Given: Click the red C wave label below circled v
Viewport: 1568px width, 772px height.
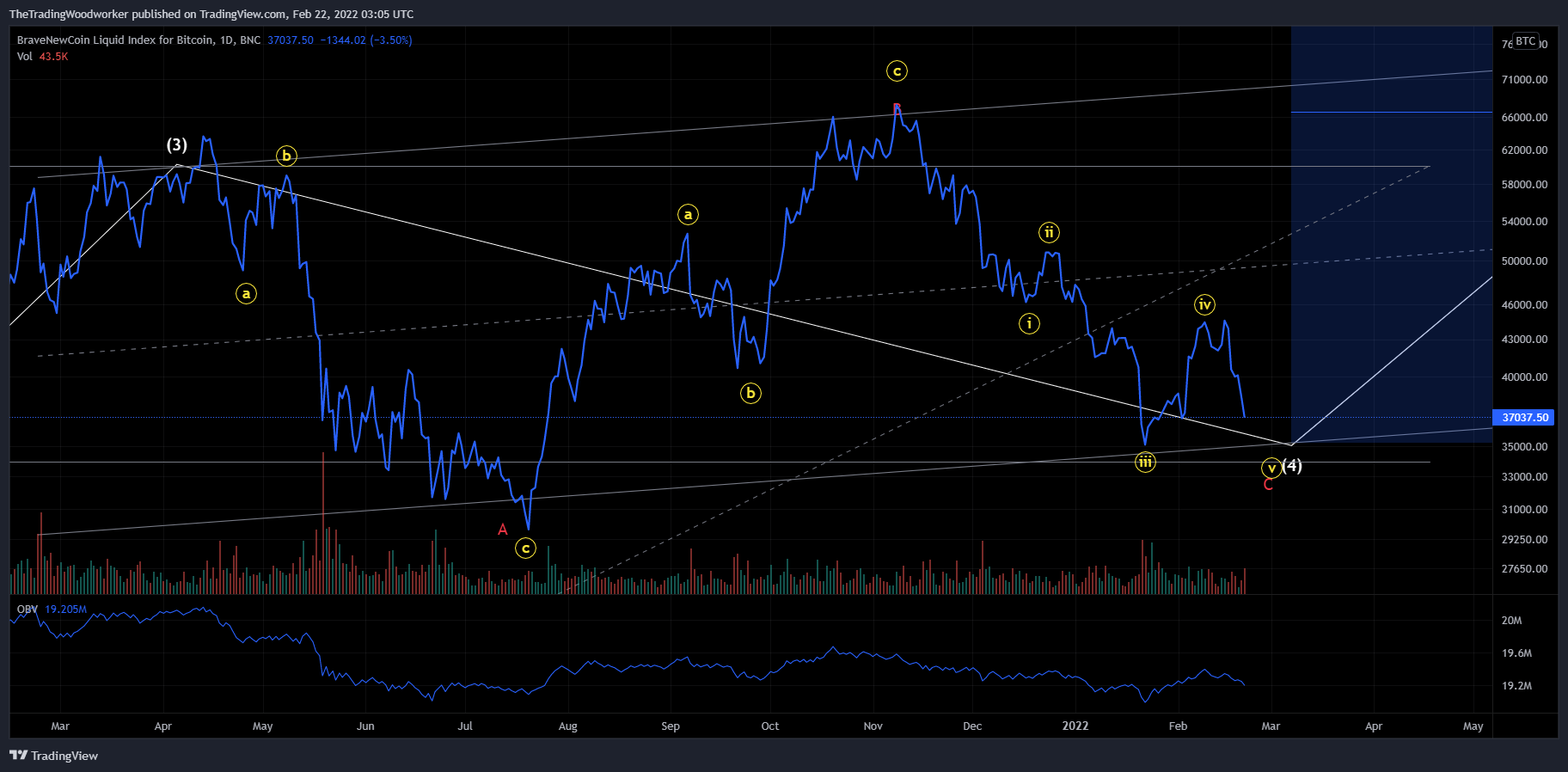Looking at the screenshot, I should pos(1268,485).
